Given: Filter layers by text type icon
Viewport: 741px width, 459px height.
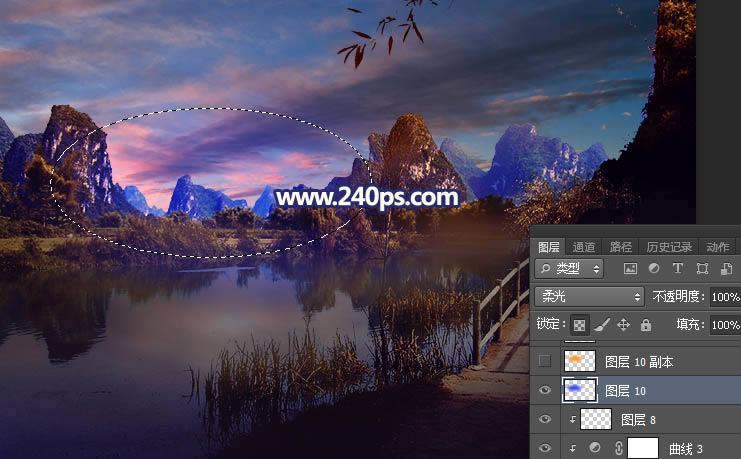Looking at the screenshot, I should point(678,268).
